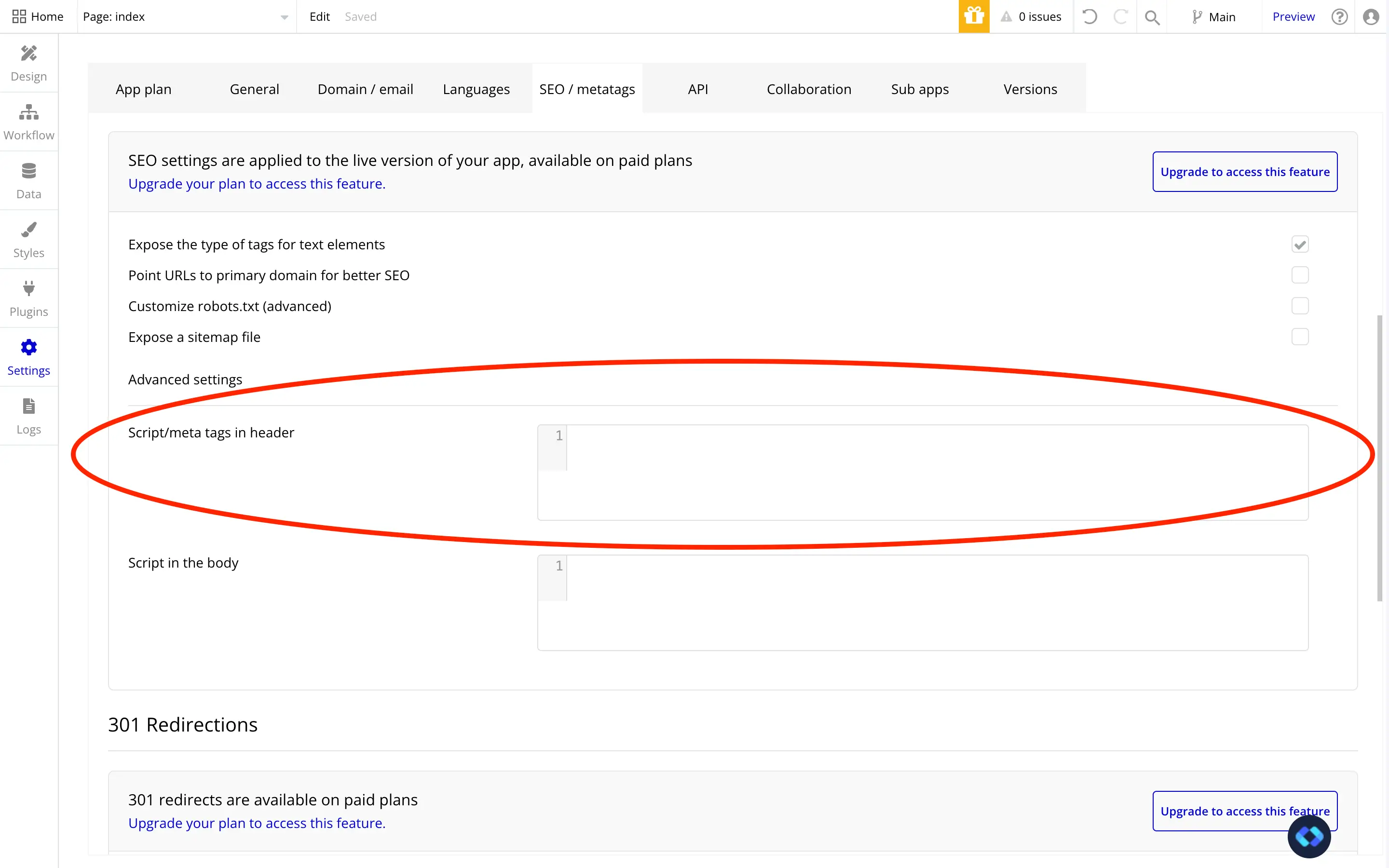Click the undo arrow icon
This screenshot has height=868, width=1389.
(1089, 17)
